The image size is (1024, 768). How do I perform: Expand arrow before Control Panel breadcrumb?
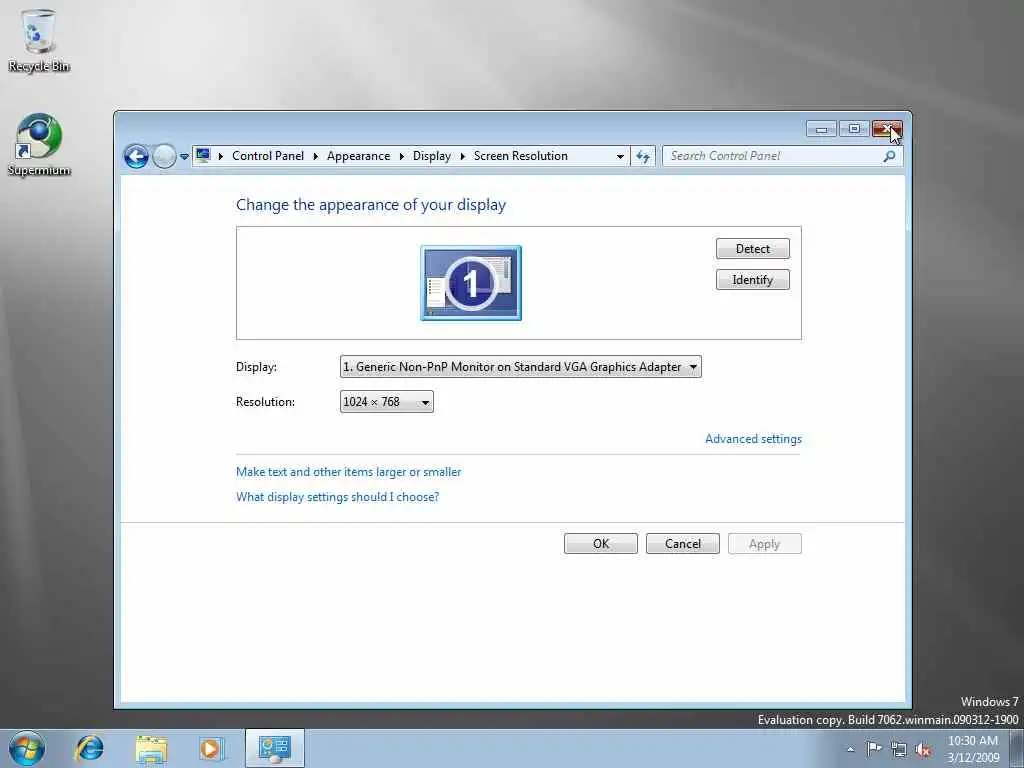pos(221,156)
